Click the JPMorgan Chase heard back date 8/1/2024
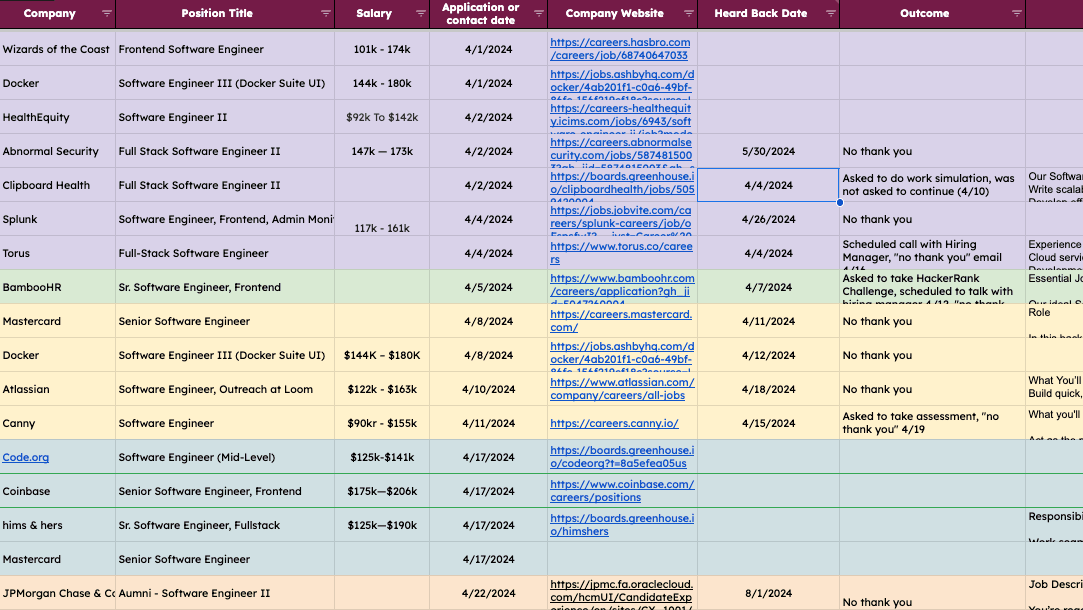This screenshot has height=610, width=1083. [768, 593]
